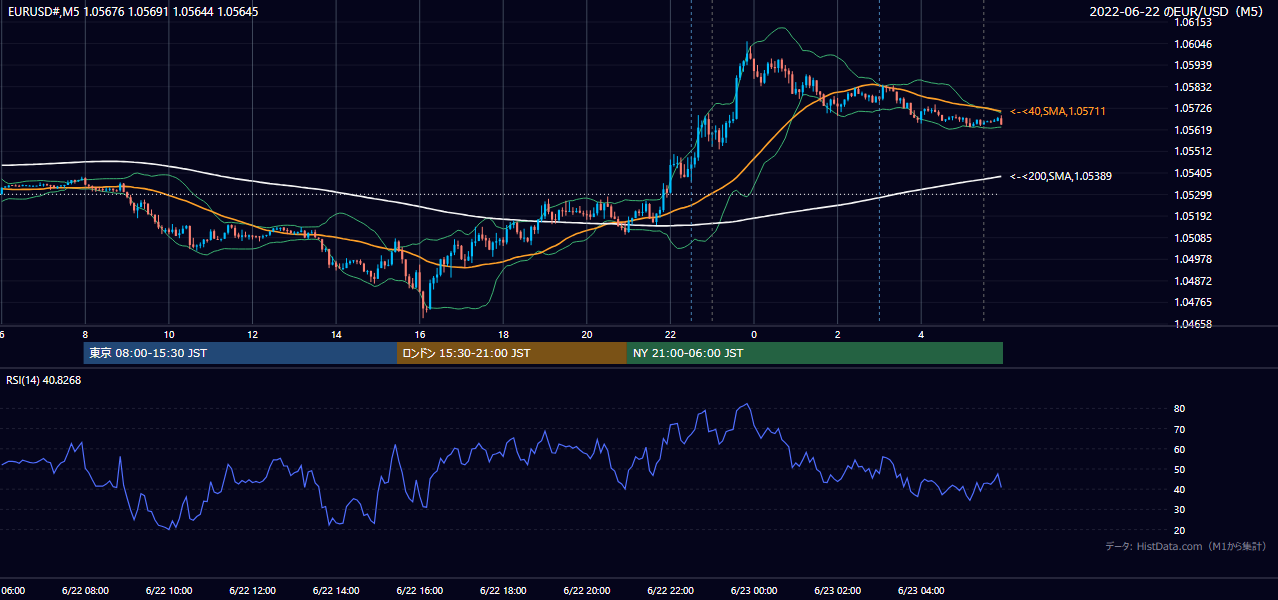Click hour tick 0 under the price chart
Screen dimensions: 1278x600
tap(754, 335)
